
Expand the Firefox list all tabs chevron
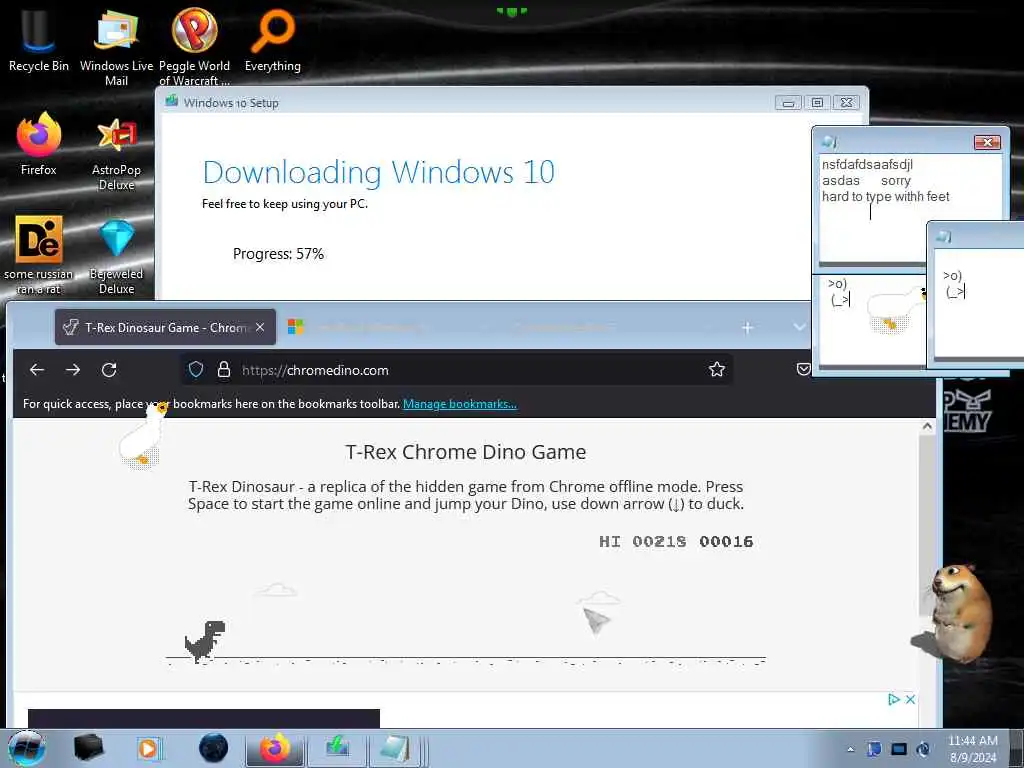[x=799, y=327]
